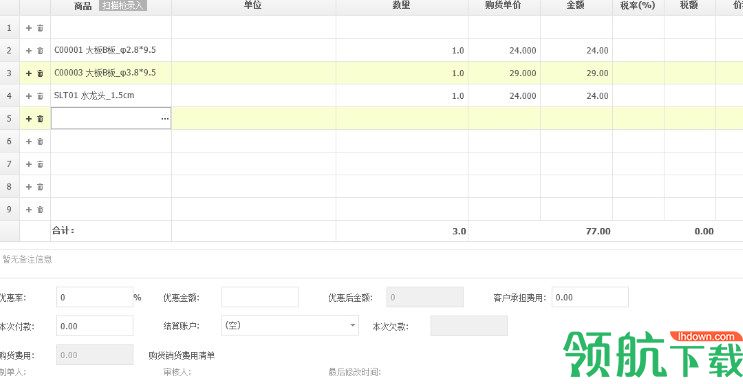
Task: Click the 商品 column header
Action: tap(83, 6)
